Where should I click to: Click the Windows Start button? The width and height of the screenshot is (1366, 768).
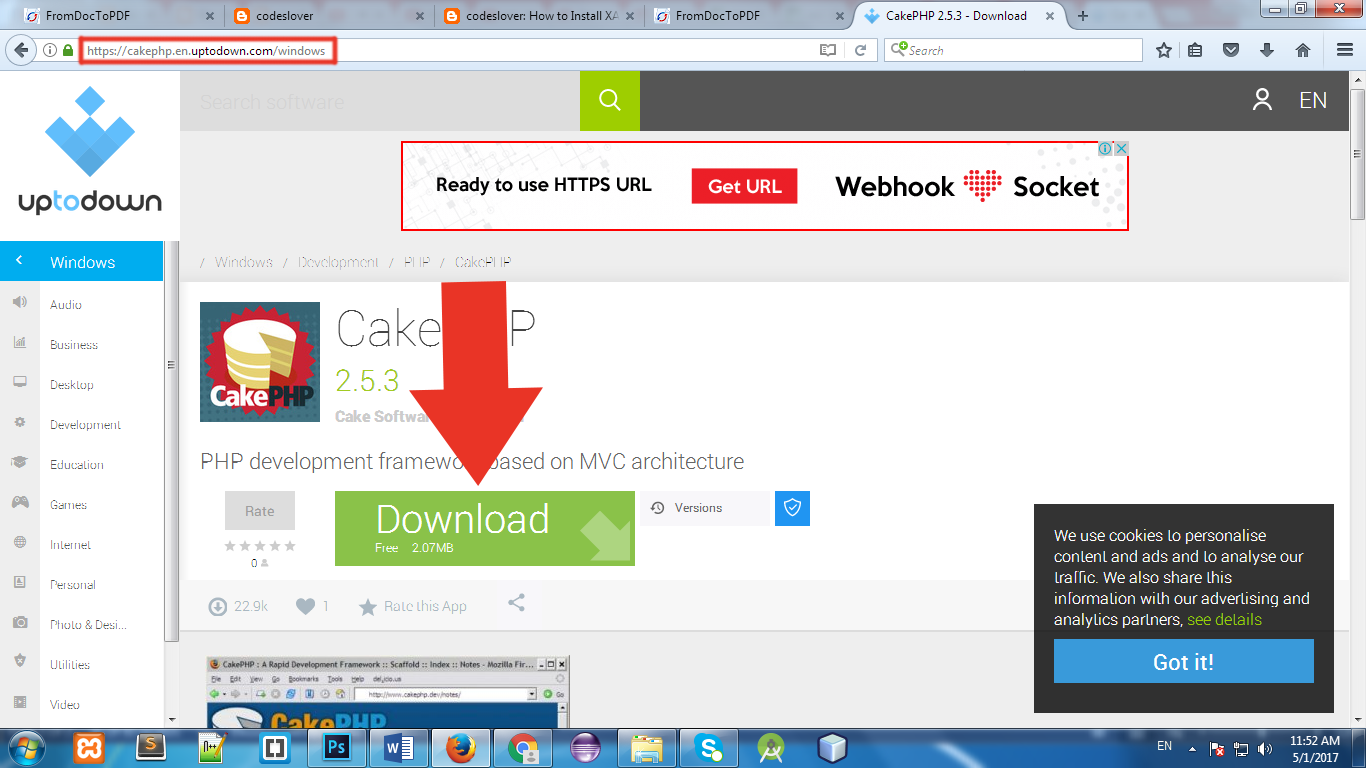[29, 748]
